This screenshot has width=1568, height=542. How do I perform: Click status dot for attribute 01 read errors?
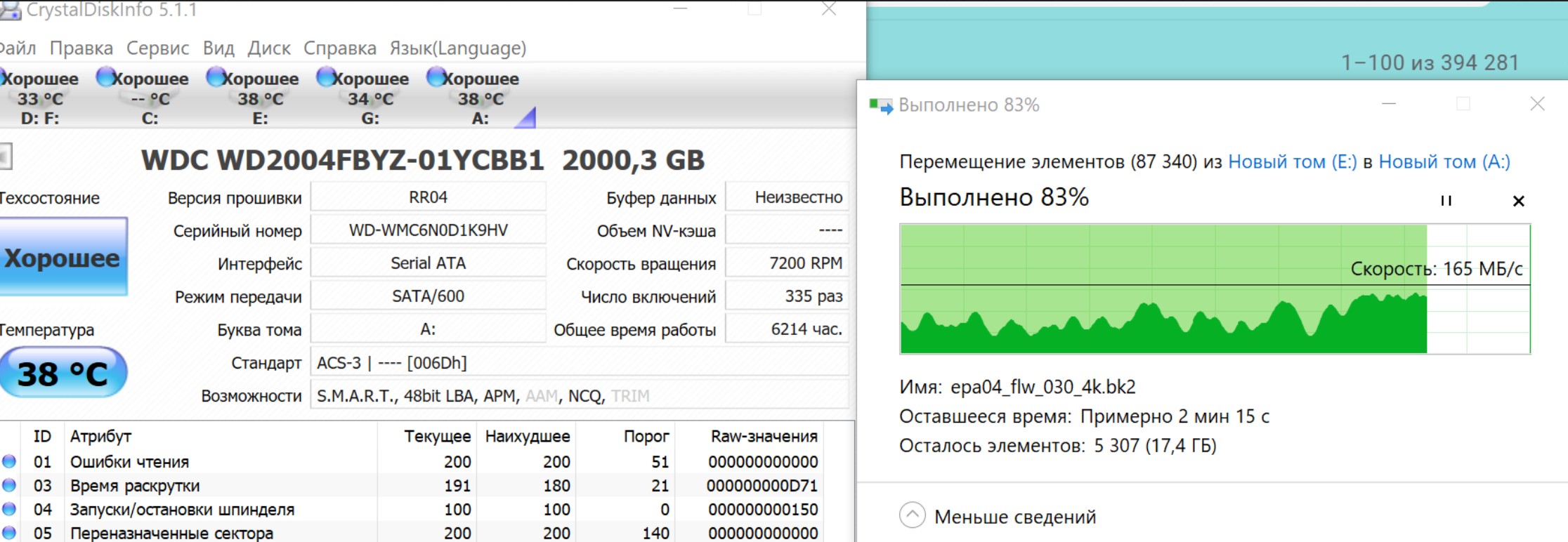click(x=9, y=461)
